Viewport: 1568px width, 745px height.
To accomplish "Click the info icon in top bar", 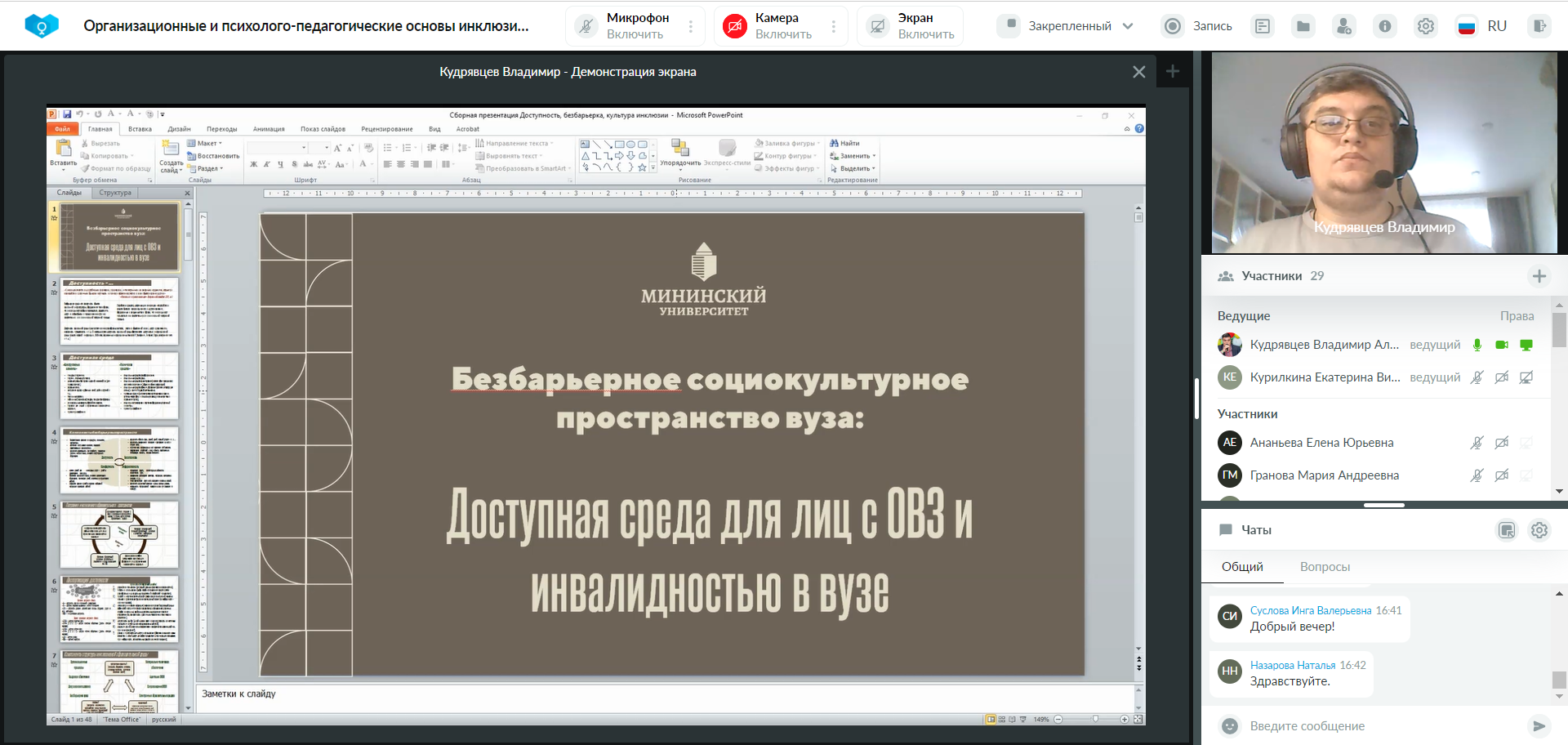I will coord(1385,26).
